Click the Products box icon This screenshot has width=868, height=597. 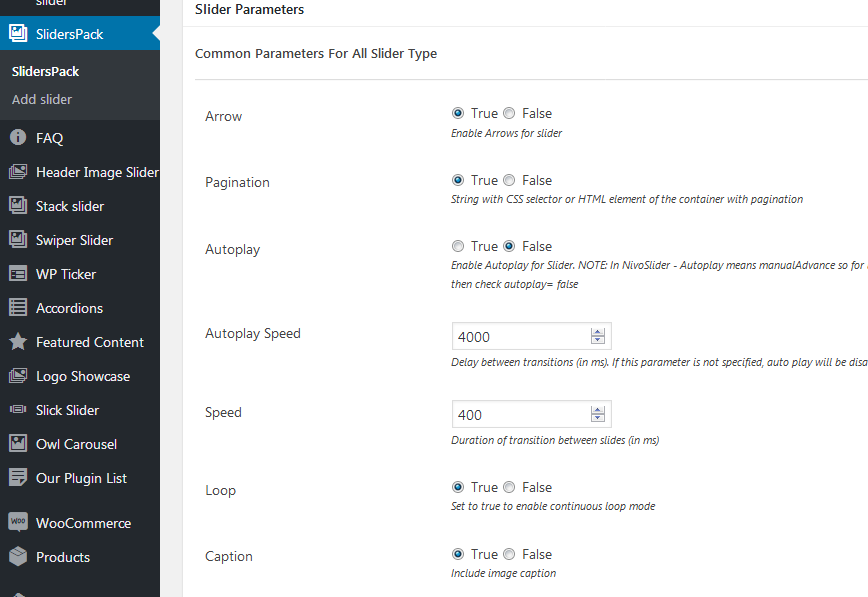[x=18, y=557]
